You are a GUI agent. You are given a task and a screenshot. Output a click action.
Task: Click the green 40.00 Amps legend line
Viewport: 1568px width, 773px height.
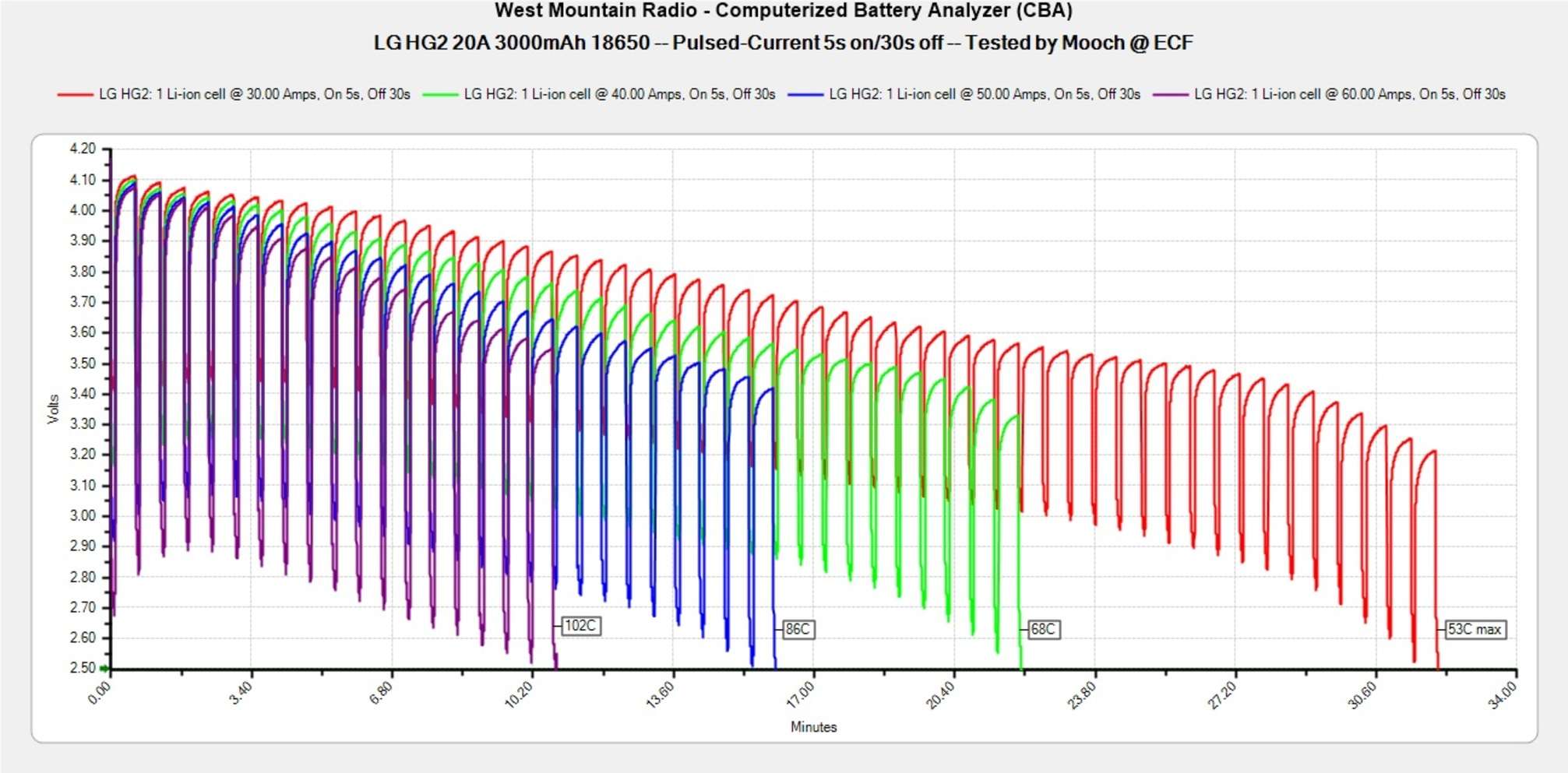click(x=440, y=94)
